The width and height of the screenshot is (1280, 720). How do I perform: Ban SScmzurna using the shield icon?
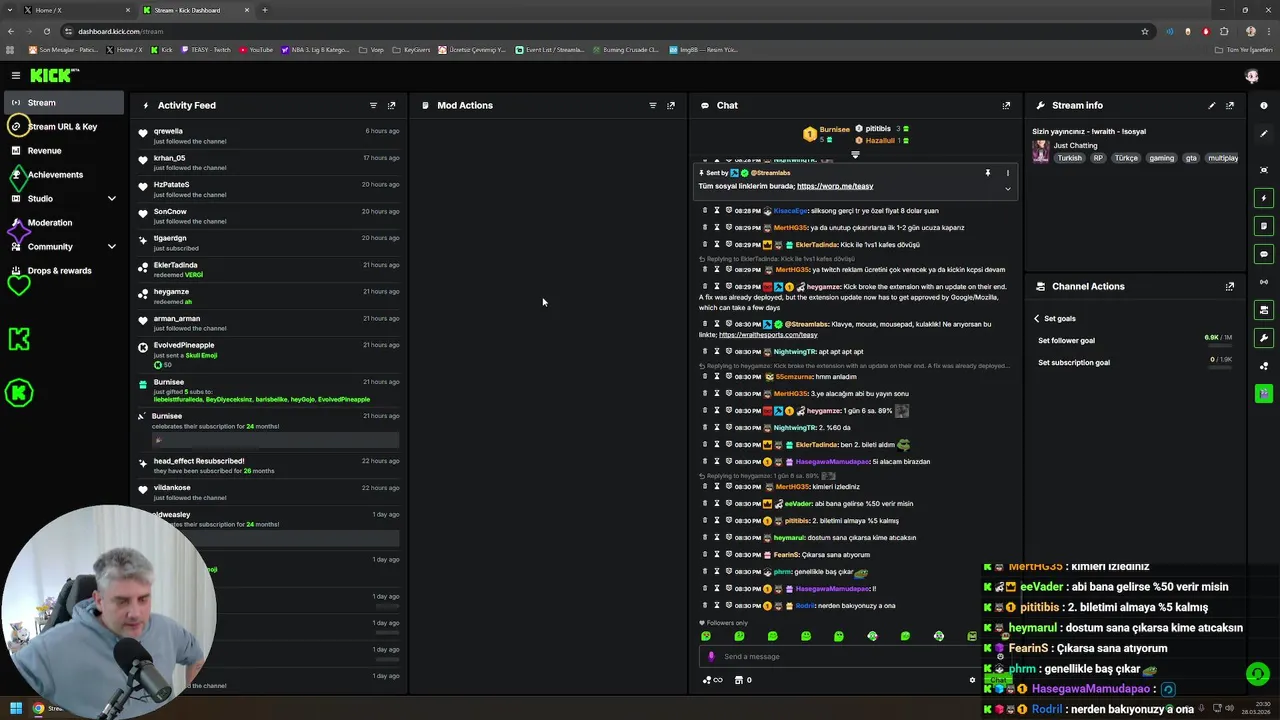point(728,377)
